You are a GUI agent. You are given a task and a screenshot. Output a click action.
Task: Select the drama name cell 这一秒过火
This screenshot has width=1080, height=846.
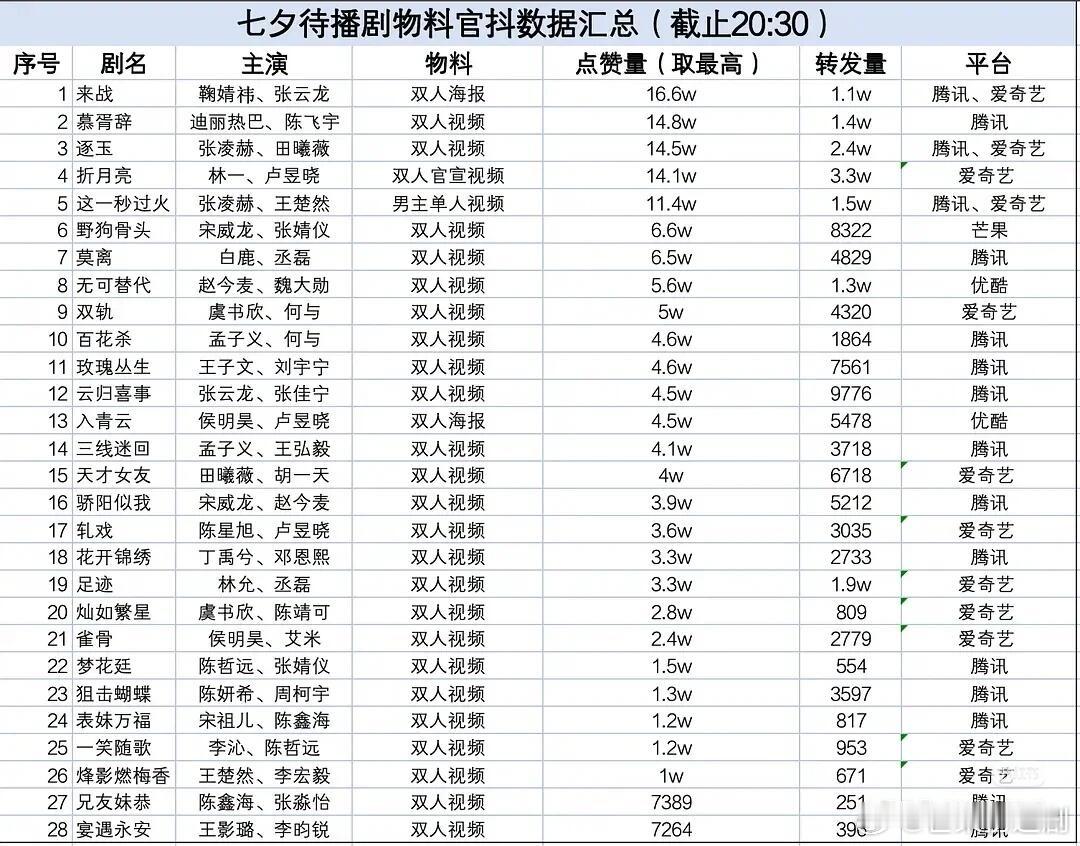tap(123, 203)
